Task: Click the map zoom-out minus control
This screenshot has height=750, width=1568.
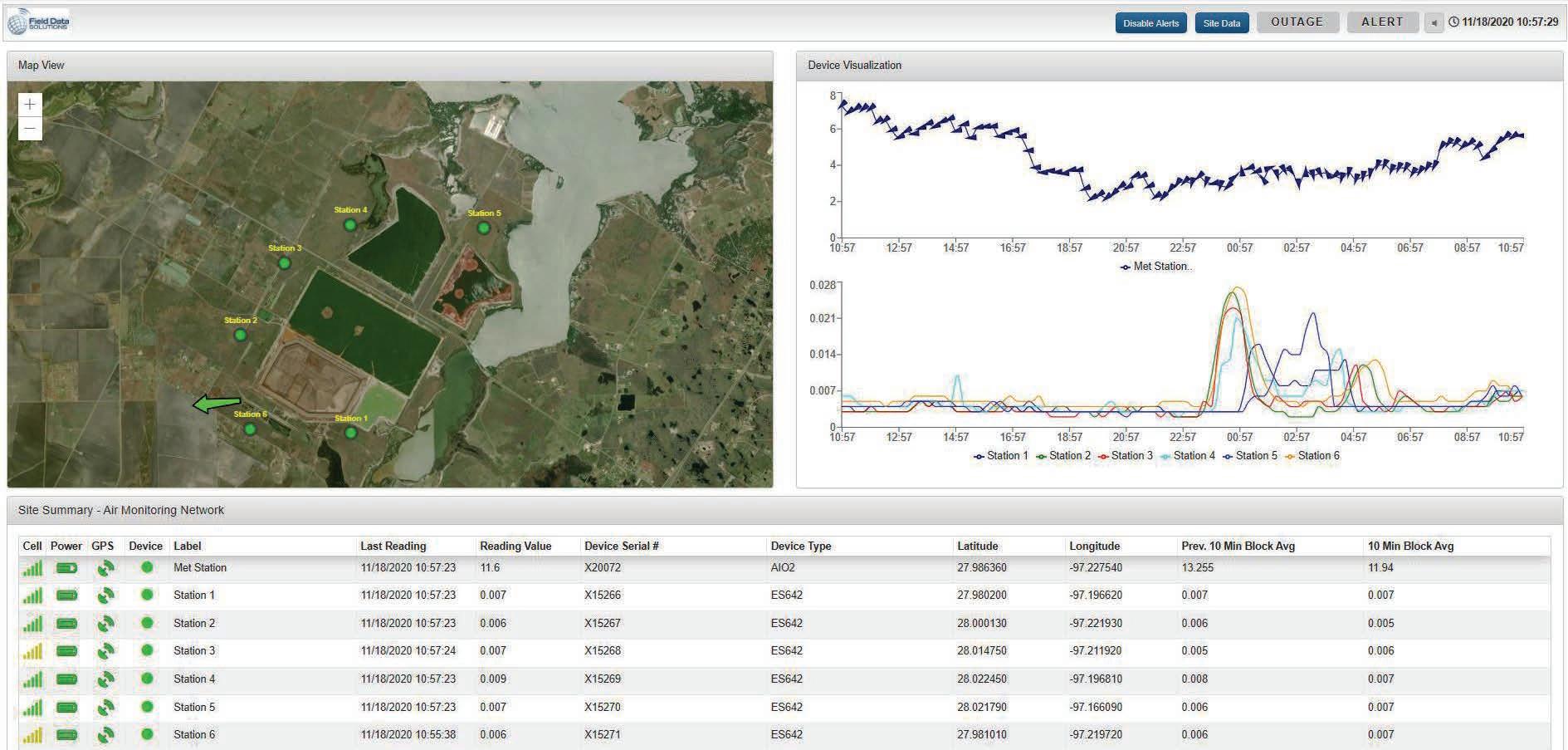Action: tap(29, 129)
